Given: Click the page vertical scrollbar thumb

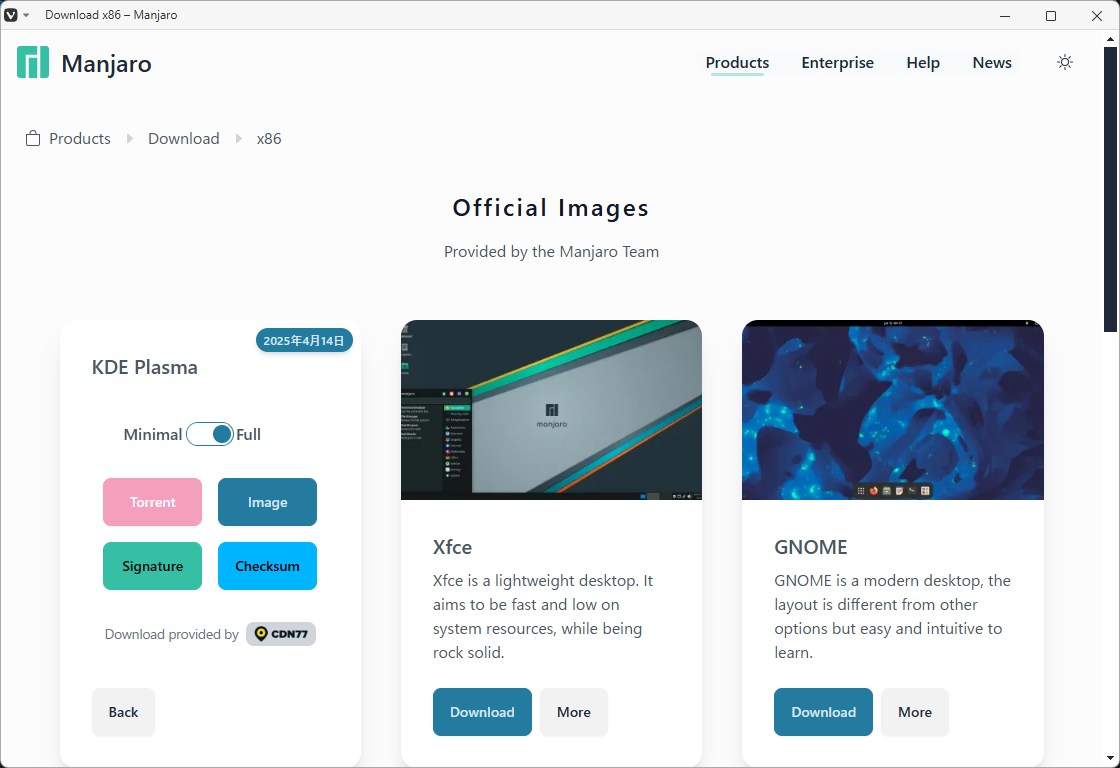Looking at the screenshot, I should (x=1110, y=189).
